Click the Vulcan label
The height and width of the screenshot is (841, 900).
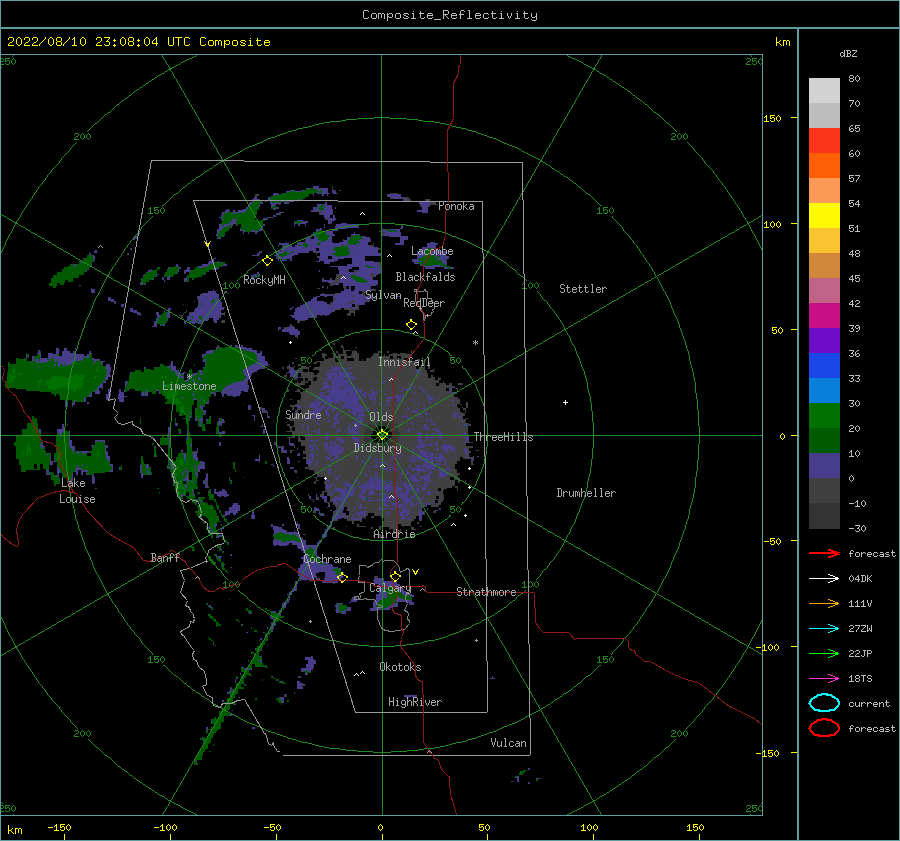tap(509, 743)
